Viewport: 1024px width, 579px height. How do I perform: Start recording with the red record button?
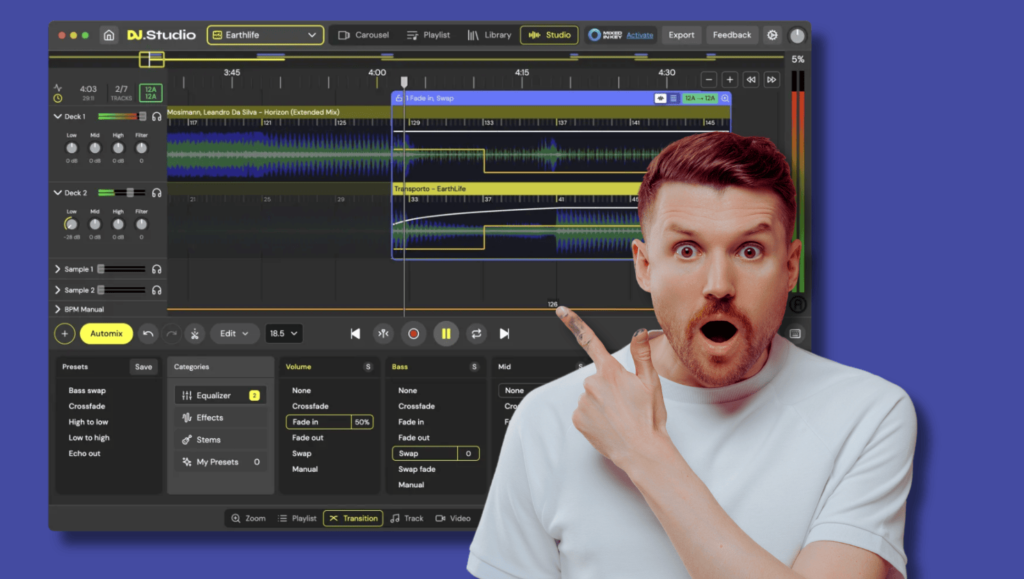413,334
